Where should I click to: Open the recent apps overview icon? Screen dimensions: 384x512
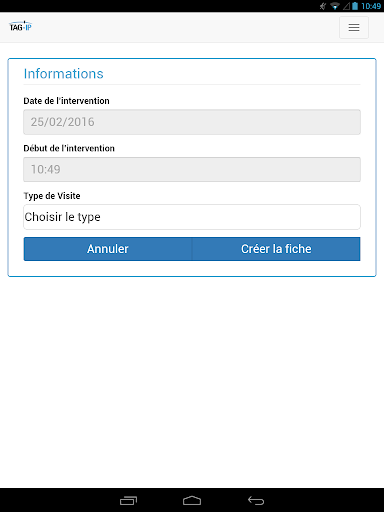(x=128, y=500)
